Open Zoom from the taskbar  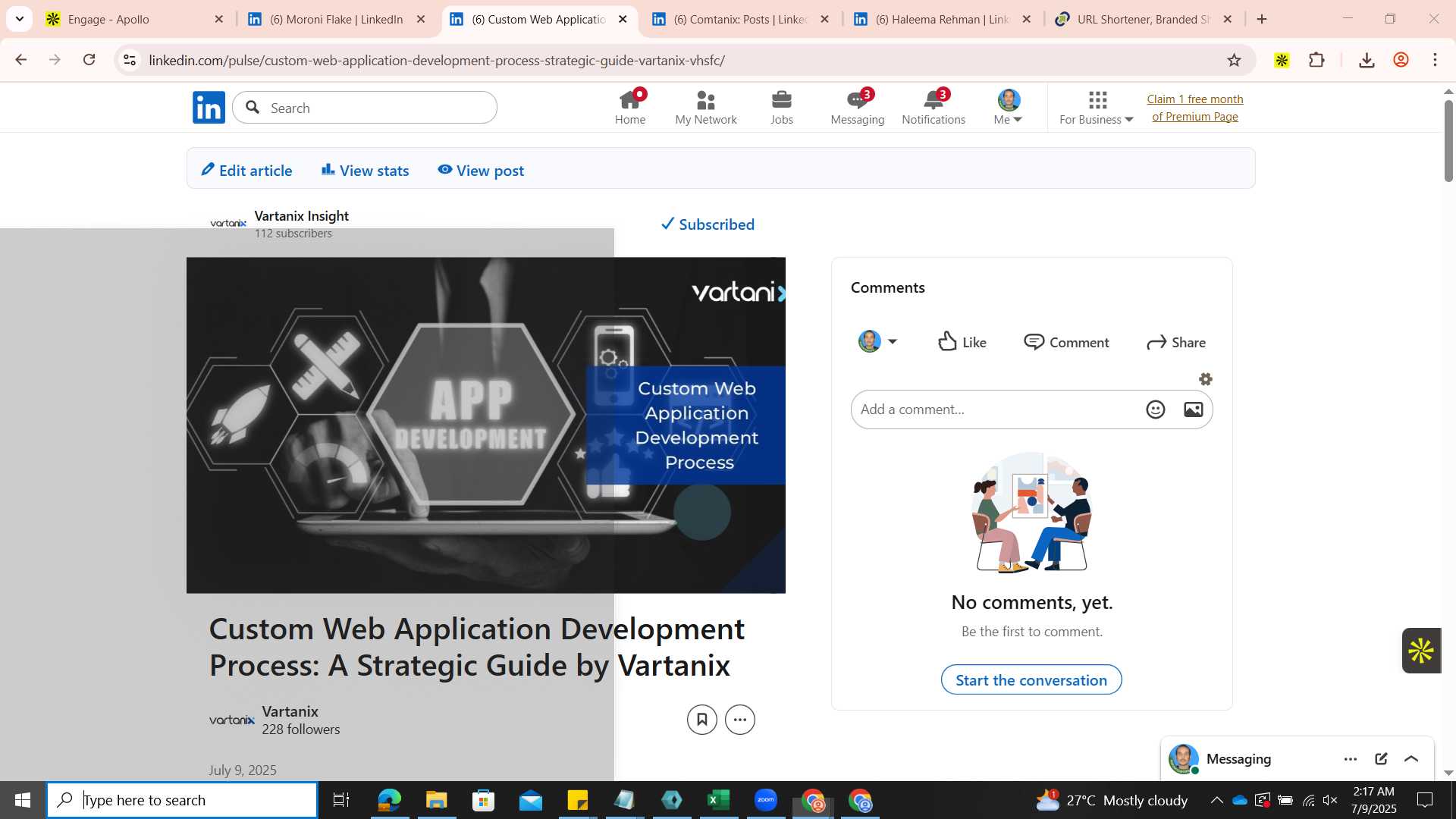tap(766, 800)
